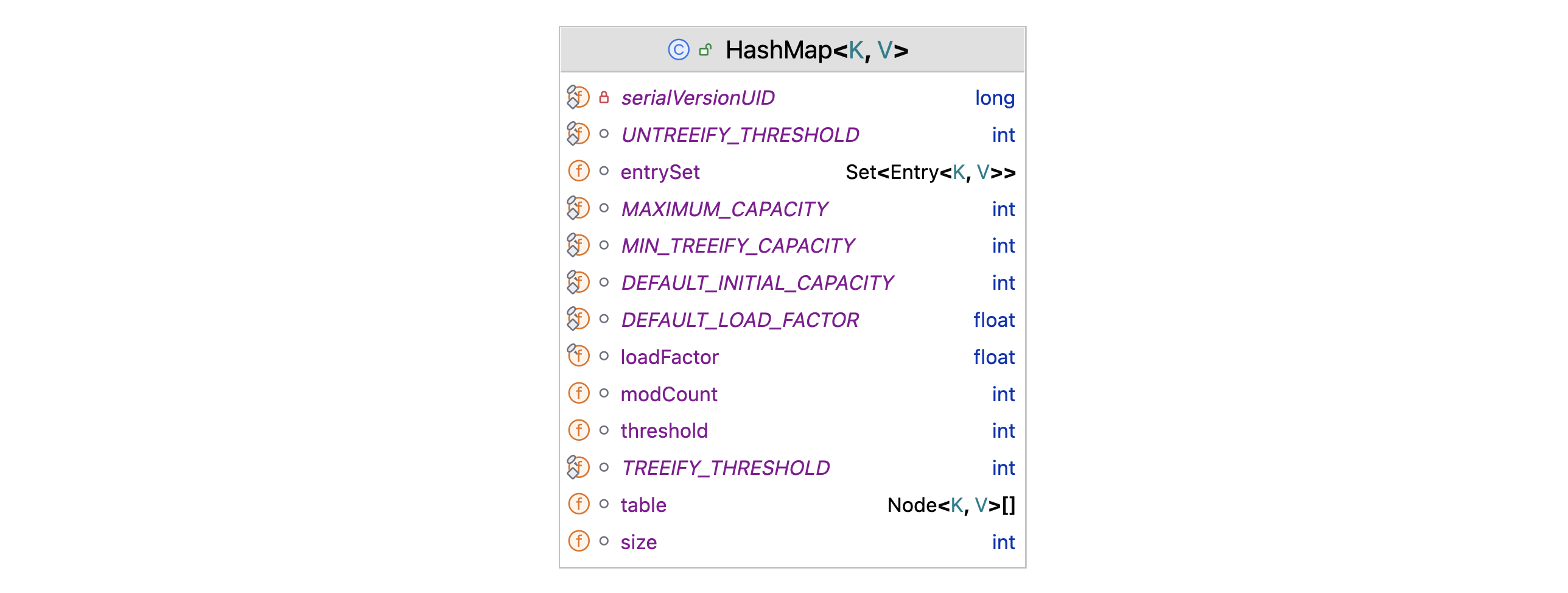Viewport: 1568px width, 593px height.
Task: Click the field icon next to modCount
Action: point(579,394)
